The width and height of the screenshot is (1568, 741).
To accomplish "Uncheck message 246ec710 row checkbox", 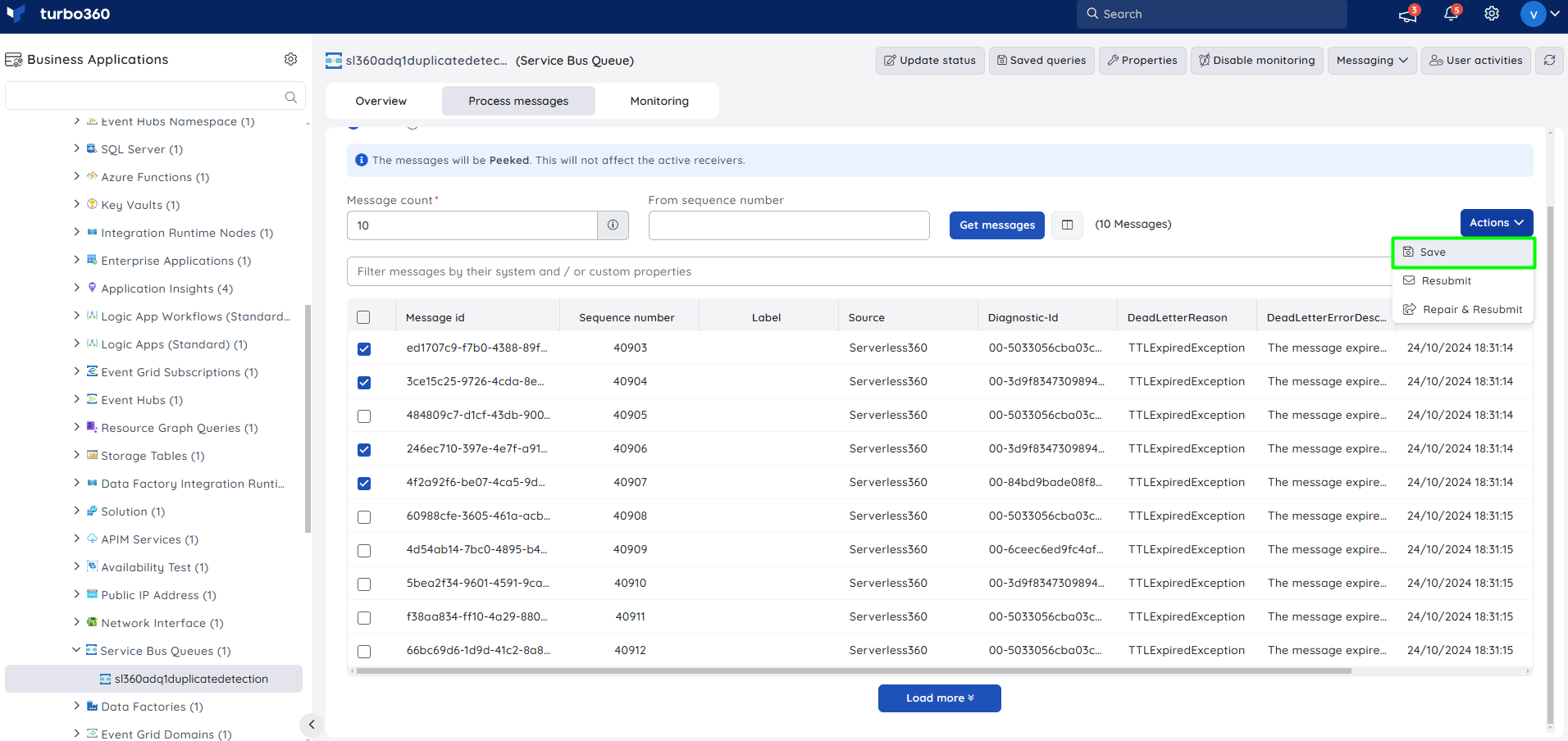I will click(x=364, y=449).
